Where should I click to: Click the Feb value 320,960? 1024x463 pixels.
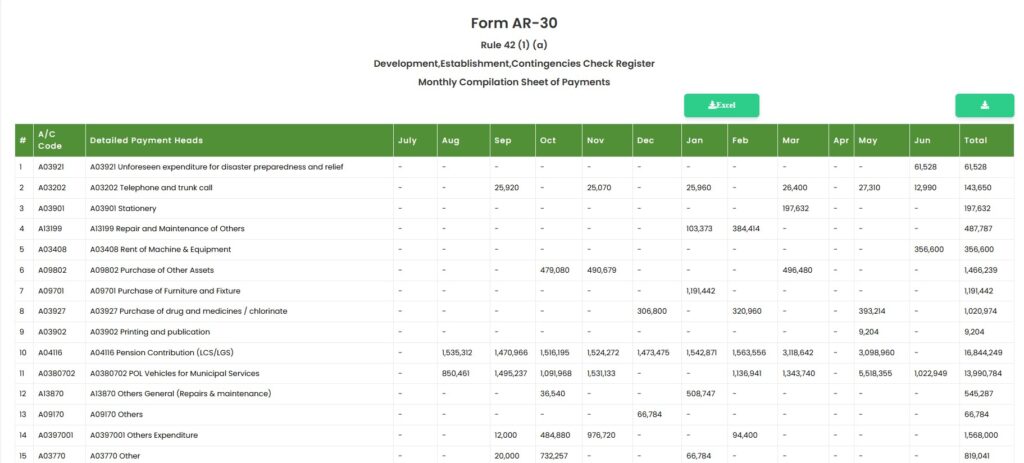[747, 311]
